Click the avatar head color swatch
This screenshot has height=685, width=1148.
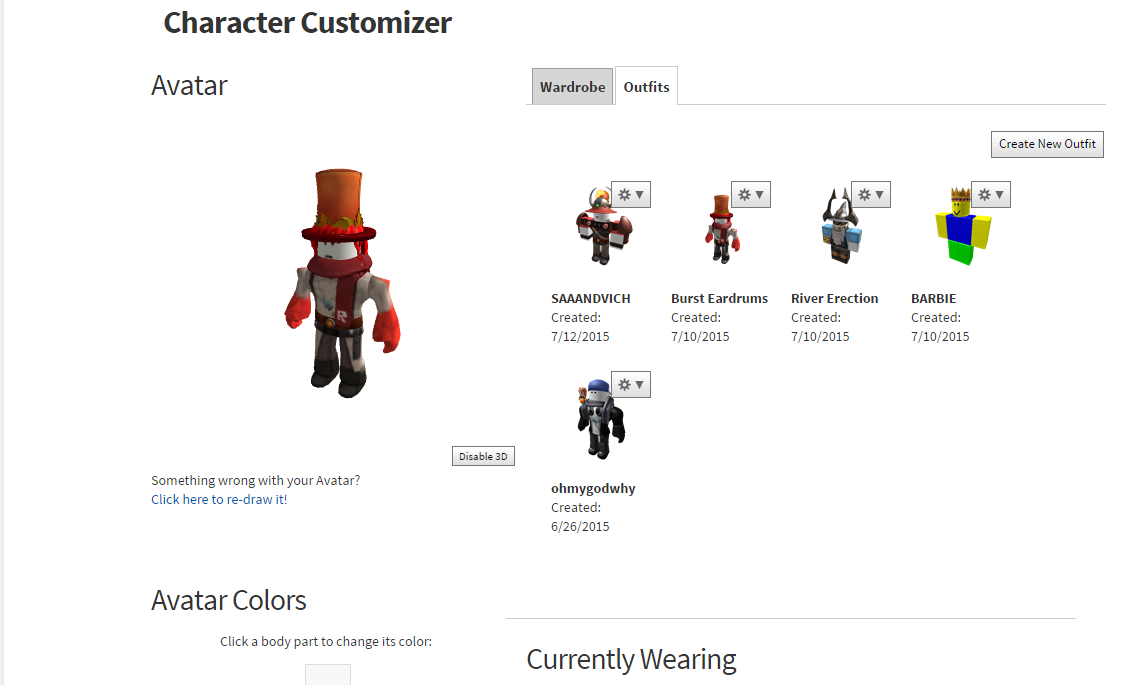click(x=328, y=675)
